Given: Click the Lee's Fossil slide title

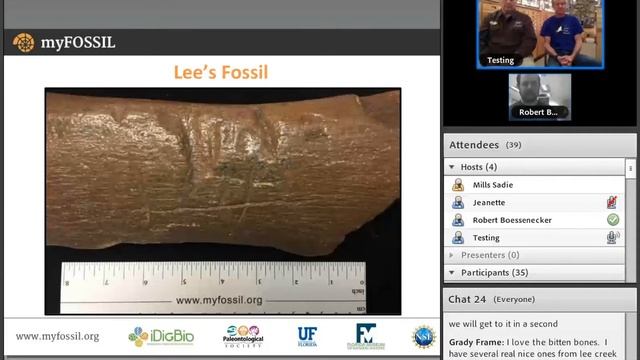Looking at the screenshot, I should (x=221, y=72).
